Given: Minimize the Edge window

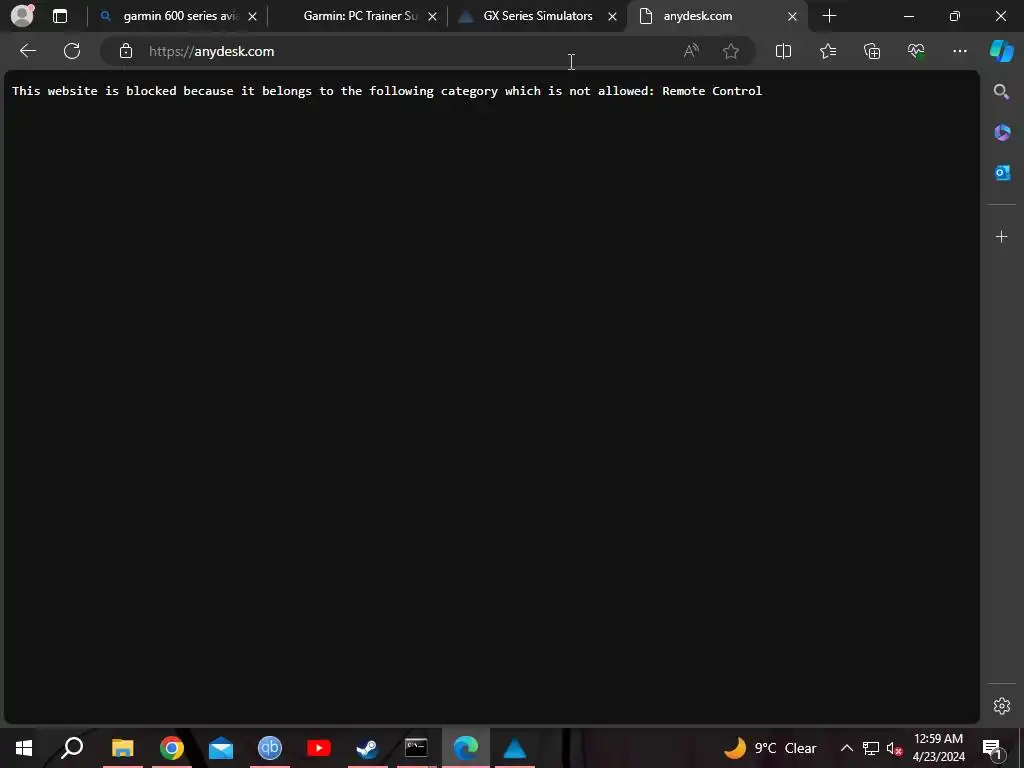Looking at the screenshot, I should click(x=908, y=16).
